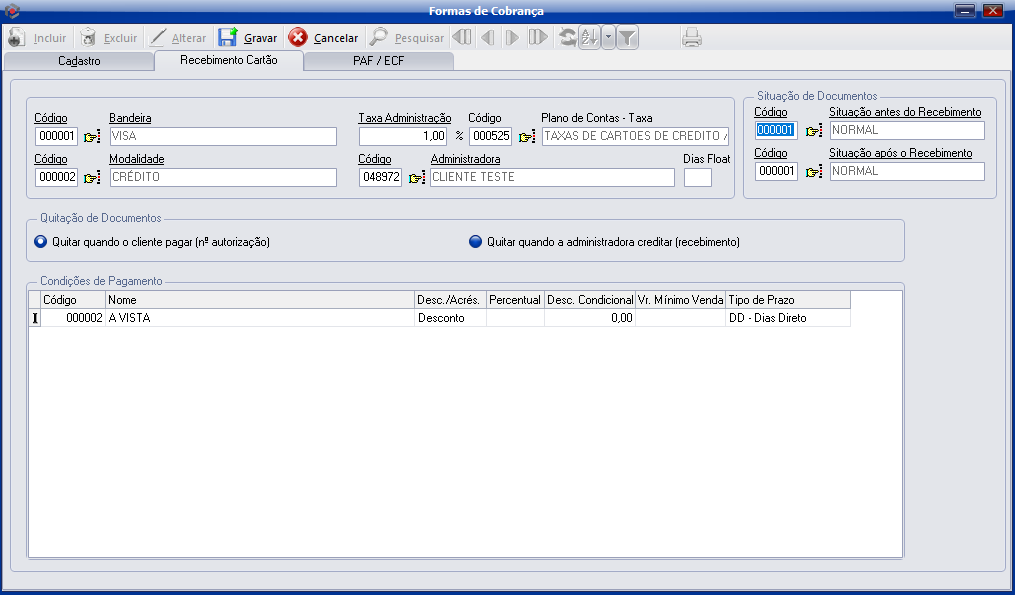Switch to the Cadastro tab

click(x=79, y=61)
